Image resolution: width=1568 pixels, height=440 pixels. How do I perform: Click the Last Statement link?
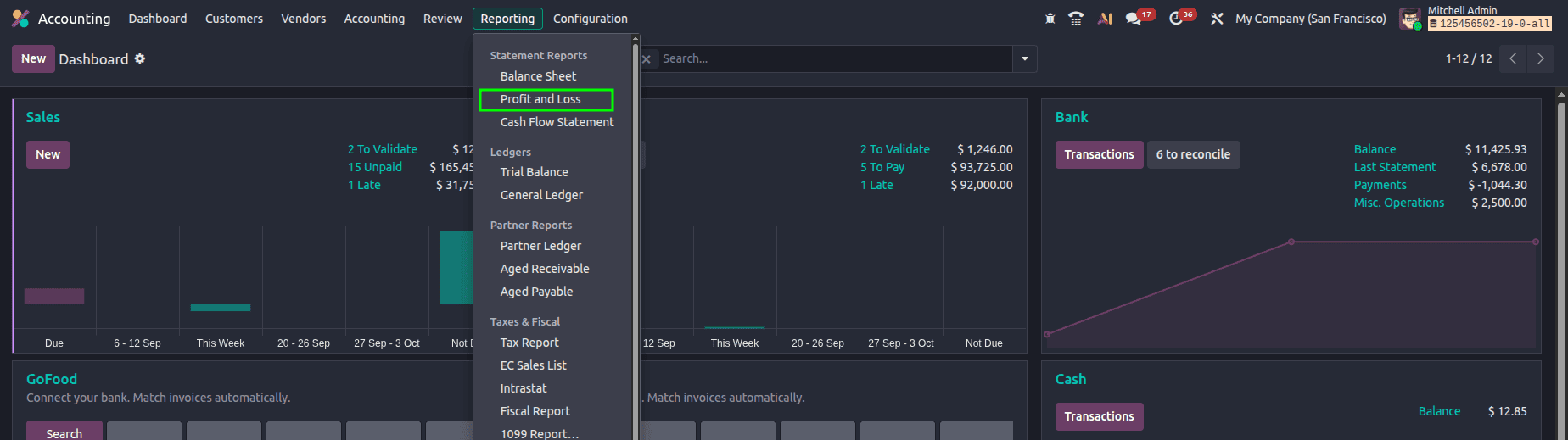coord(1395,167)
